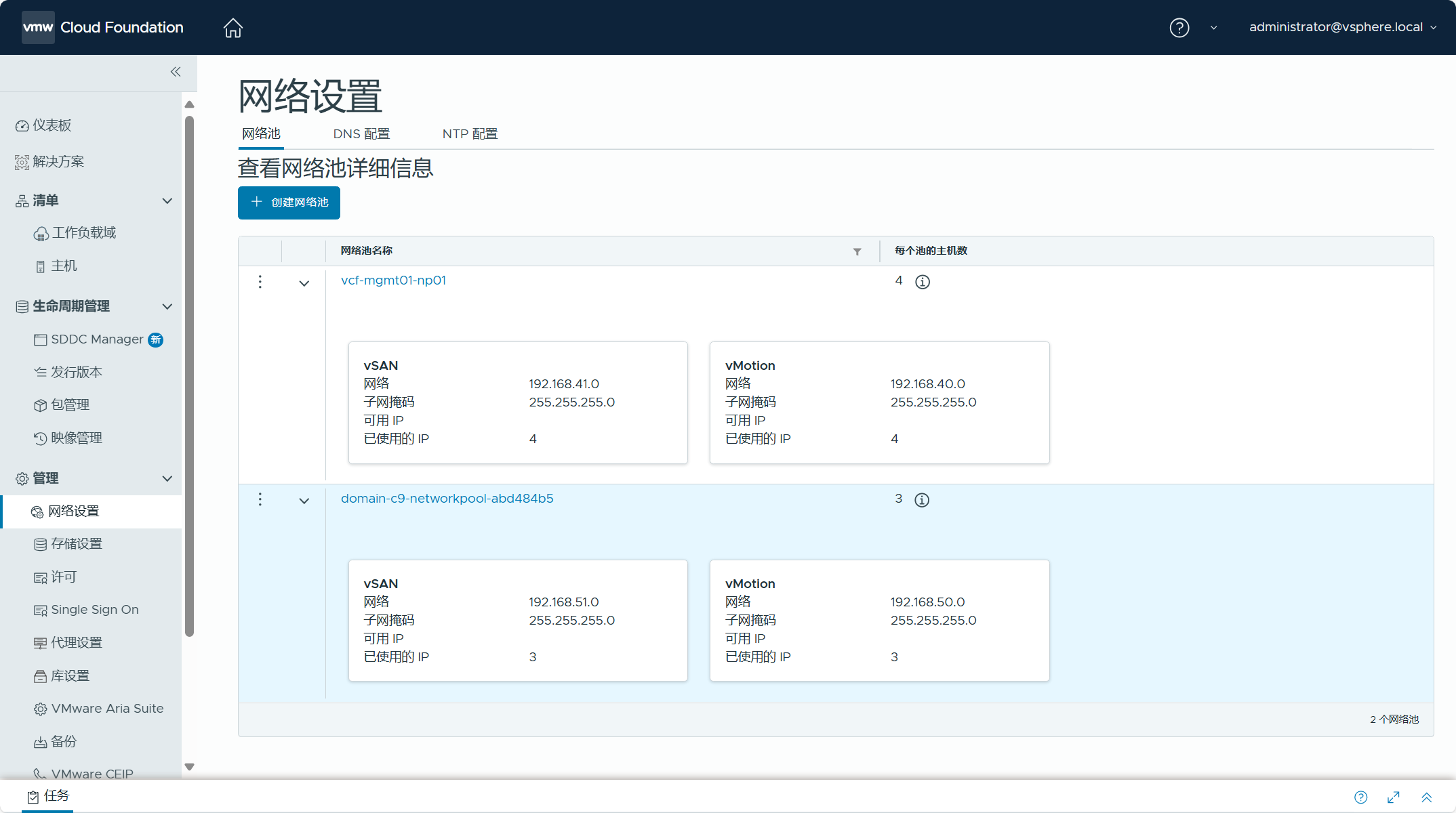Viewport: 1456px width, 813px height.
Task: Open actions menu for vcf-mgmt01-np01
Action: click(260, 282)
